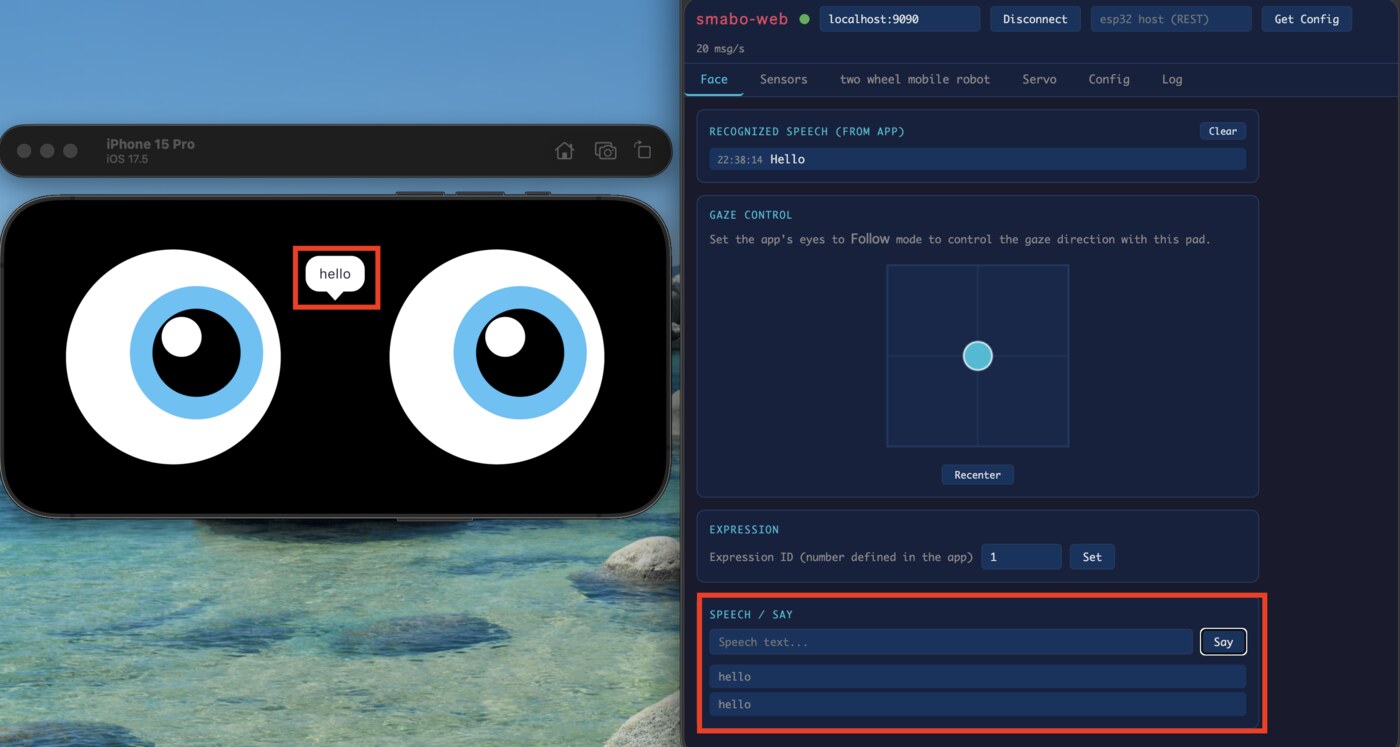
Task: Click the second hello speech history row
Action: click(x=977, y=704)
